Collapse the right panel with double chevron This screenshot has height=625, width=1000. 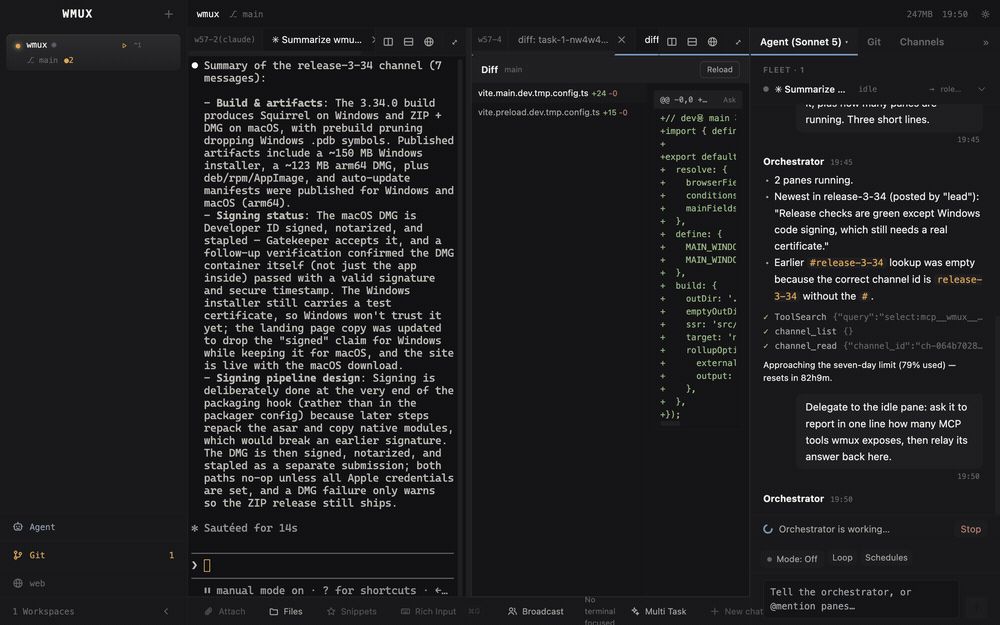pos(985,42)
